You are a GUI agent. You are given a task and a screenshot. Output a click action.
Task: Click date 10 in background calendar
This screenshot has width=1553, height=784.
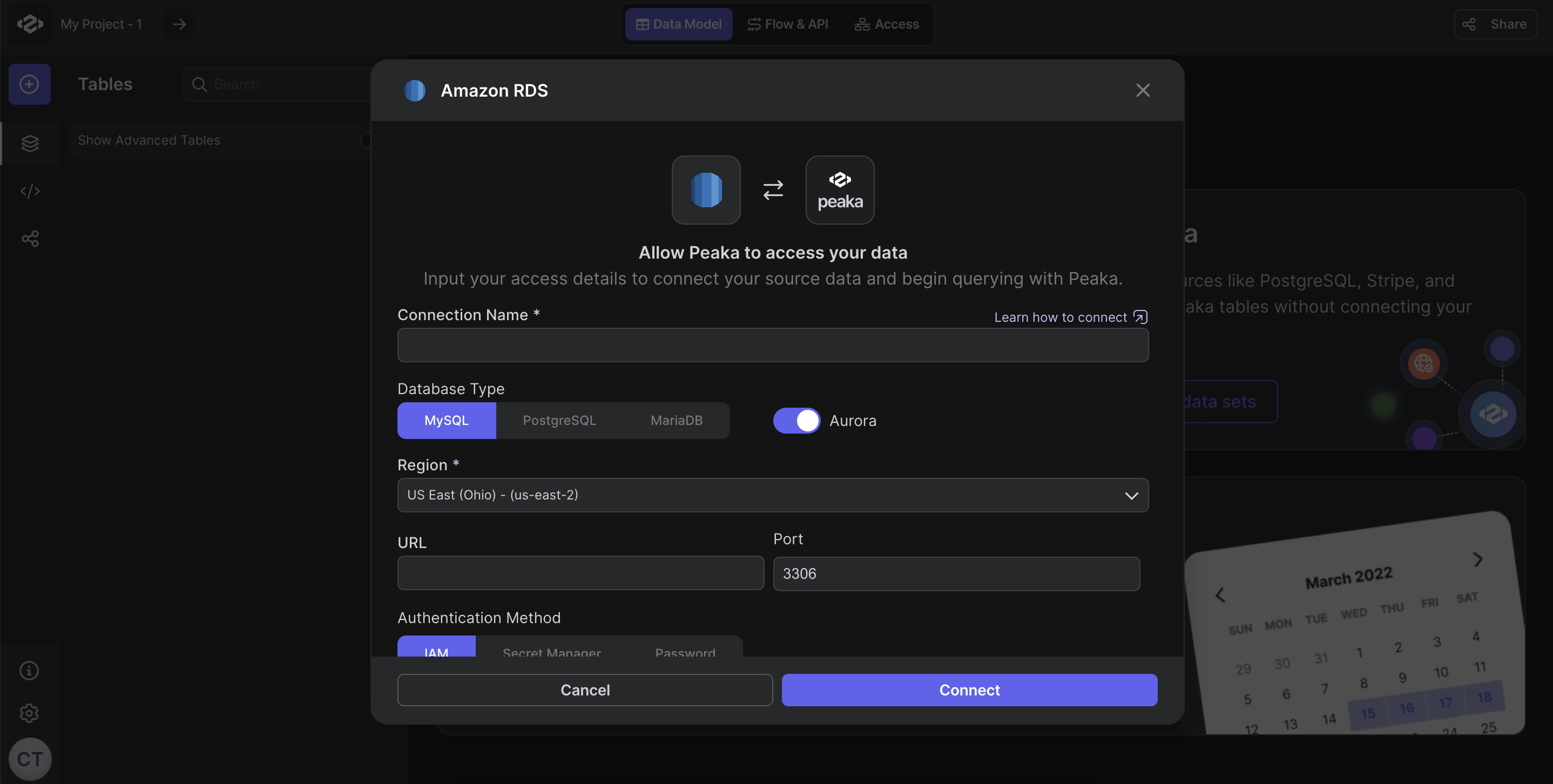(1441, 672)
